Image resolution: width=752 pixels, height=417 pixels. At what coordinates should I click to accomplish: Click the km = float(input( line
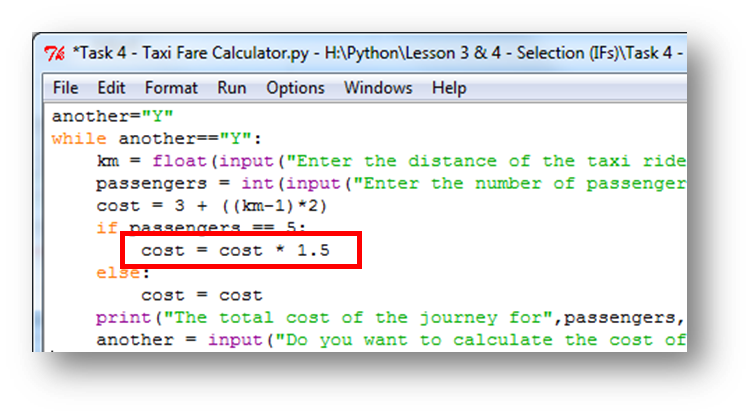(391, 161)
